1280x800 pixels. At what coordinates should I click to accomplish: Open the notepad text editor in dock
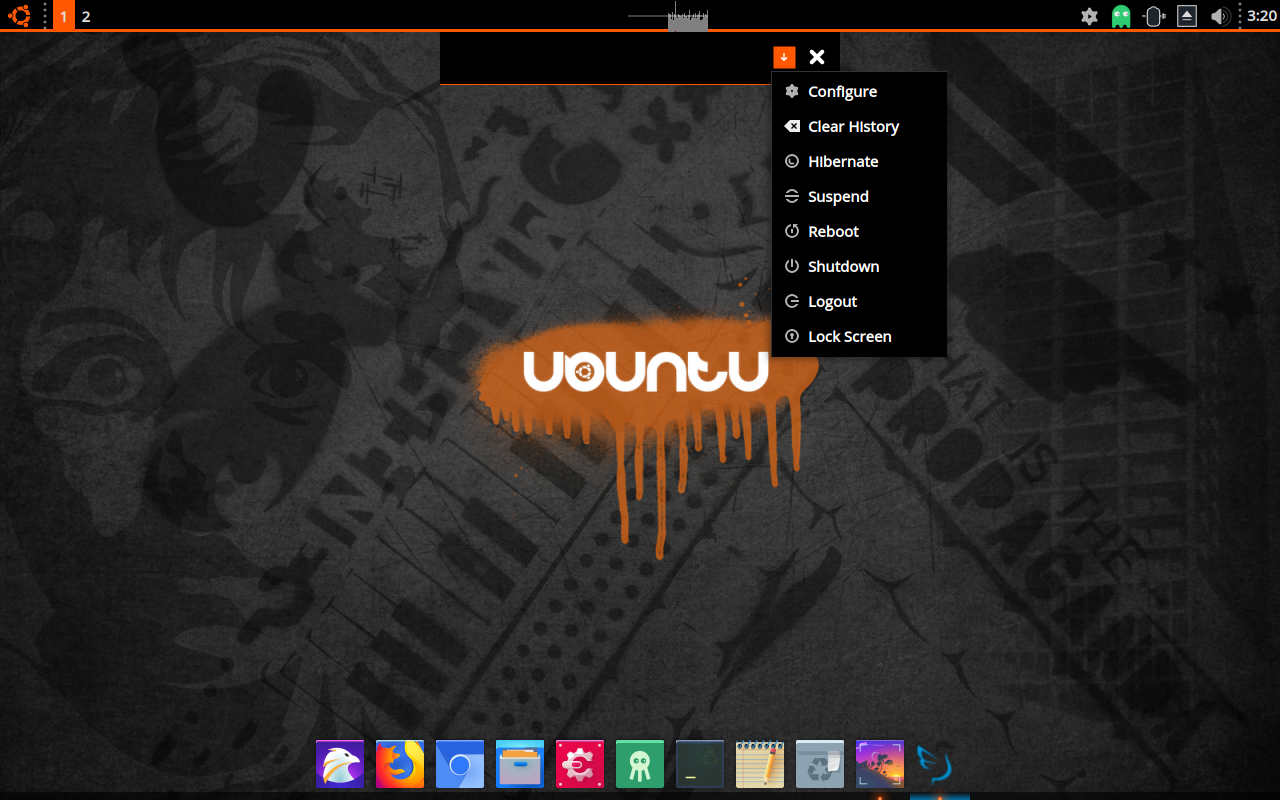(760, 764)
